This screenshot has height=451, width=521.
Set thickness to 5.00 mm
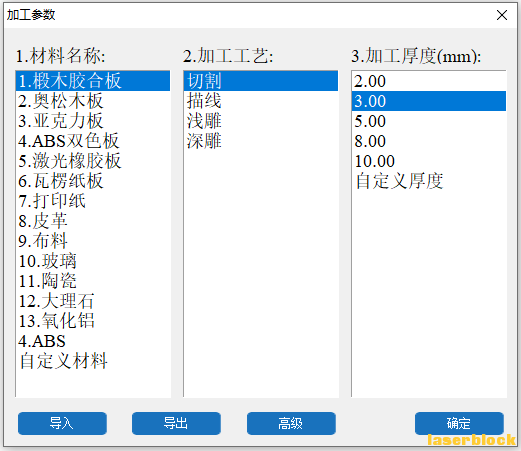[429, 121]
